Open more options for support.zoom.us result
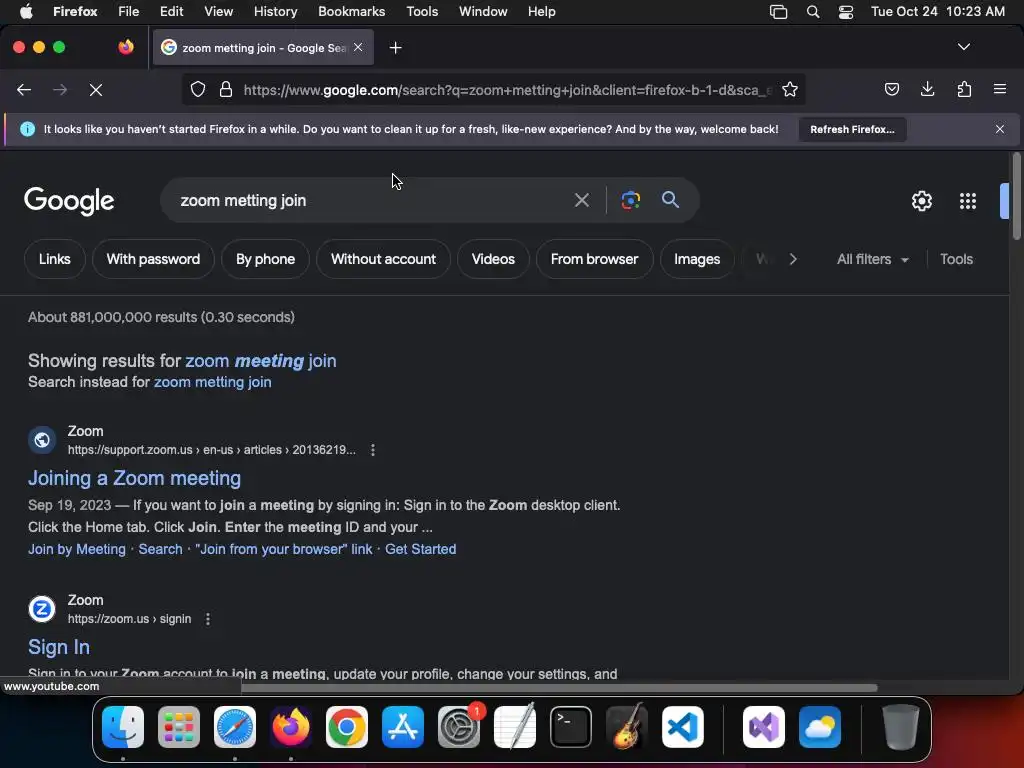1024x768 pixels. [372, 450]
